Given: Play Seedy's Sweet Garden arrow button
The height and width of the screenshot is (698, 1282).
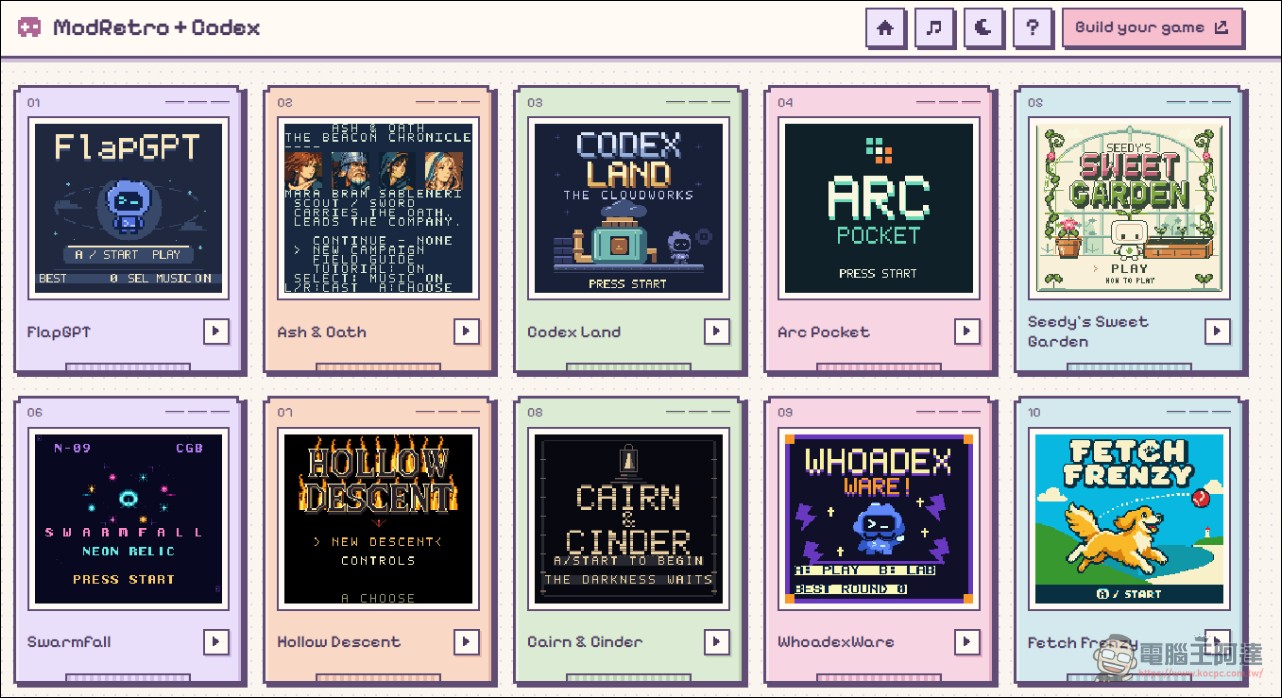Looking at the screenshot, I should 1217,331.
